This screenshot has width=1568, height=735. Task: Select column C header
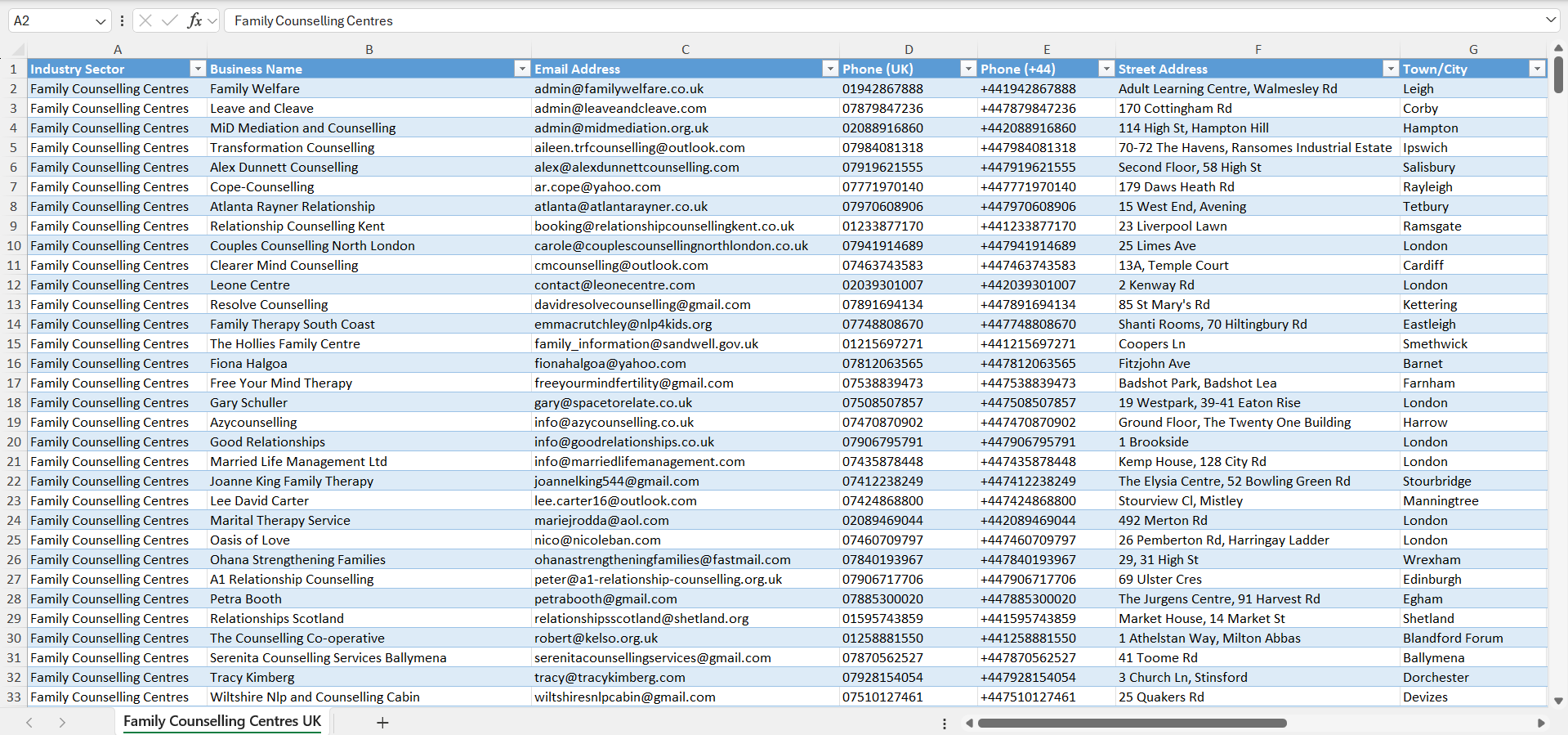point(686,49)
